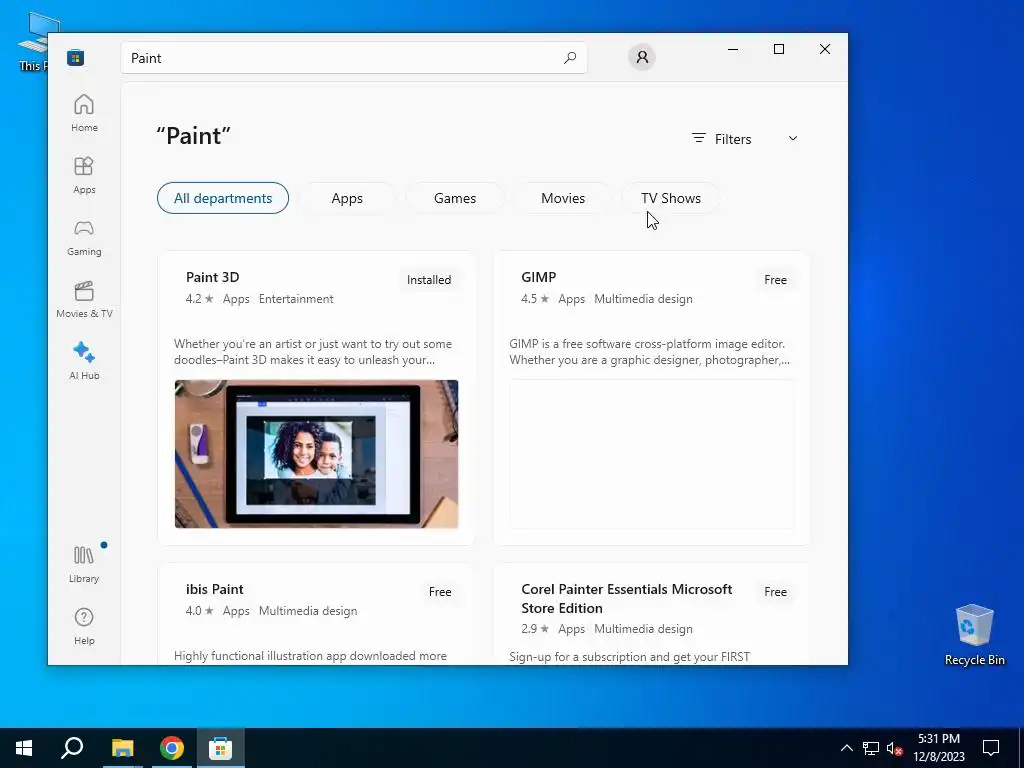Filter results by Games tab
This screenshot has height=768, width=1024.
coord(455,198)
